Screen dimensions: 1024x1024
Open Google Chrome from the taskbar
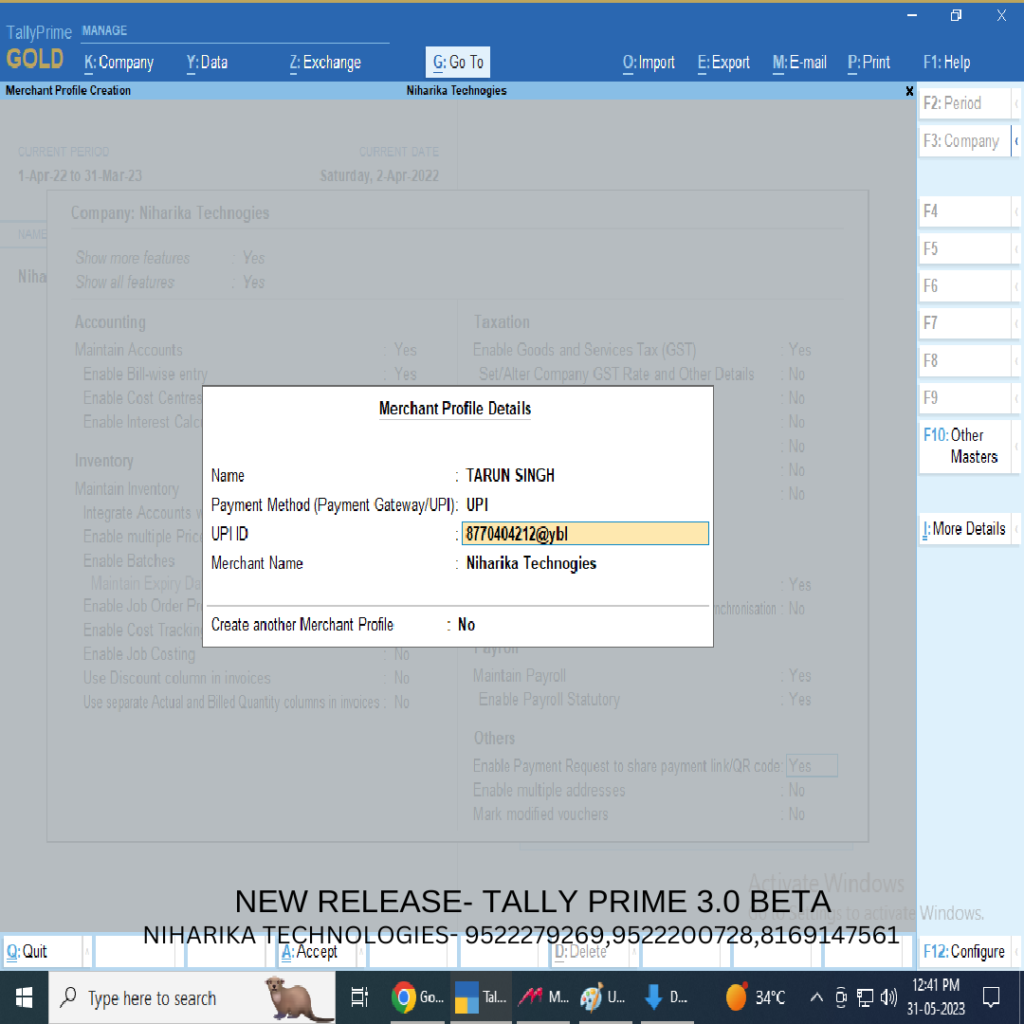(418, 997)
